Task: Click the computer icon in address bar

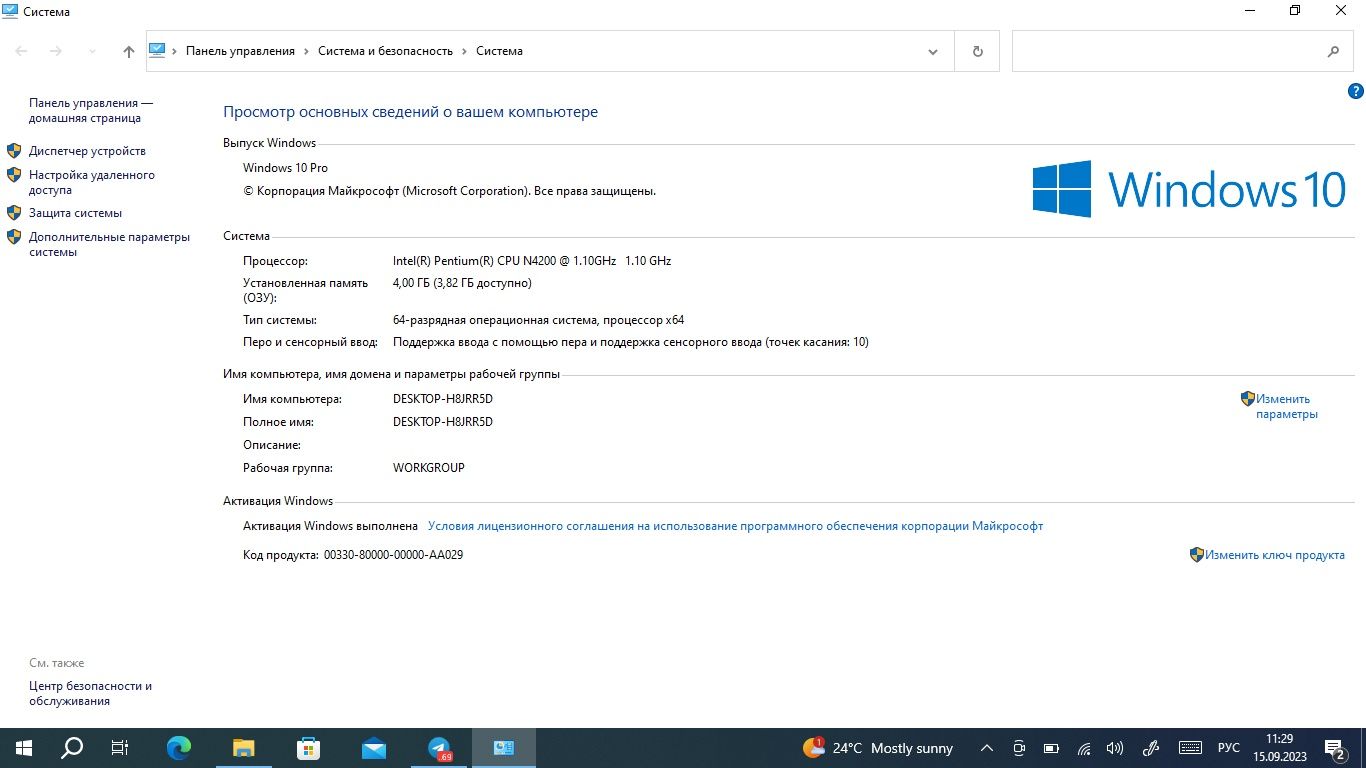Action: point(157,50)
